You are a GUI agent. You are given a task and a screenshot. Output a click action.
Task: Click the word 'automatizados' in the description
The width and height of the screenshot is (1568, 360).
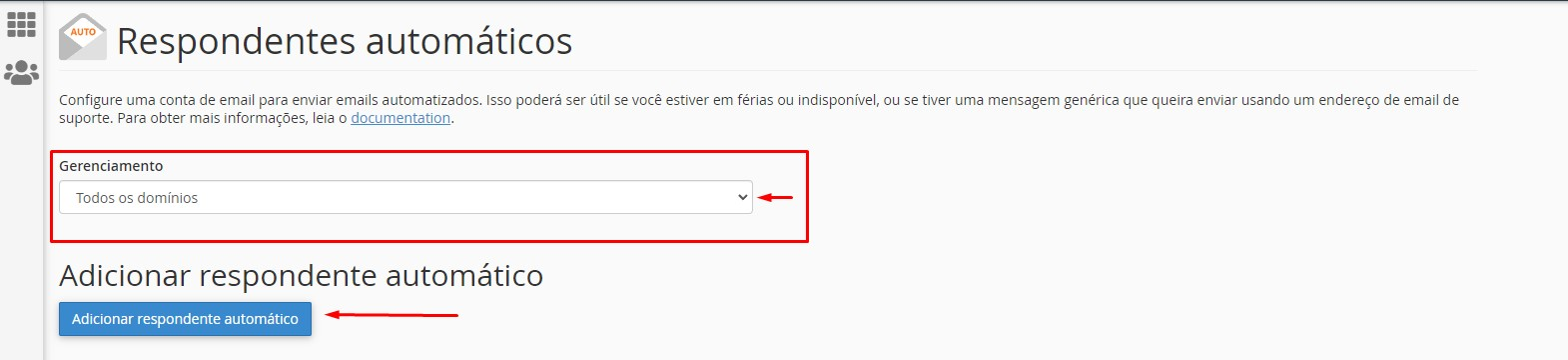click(431, 100)
